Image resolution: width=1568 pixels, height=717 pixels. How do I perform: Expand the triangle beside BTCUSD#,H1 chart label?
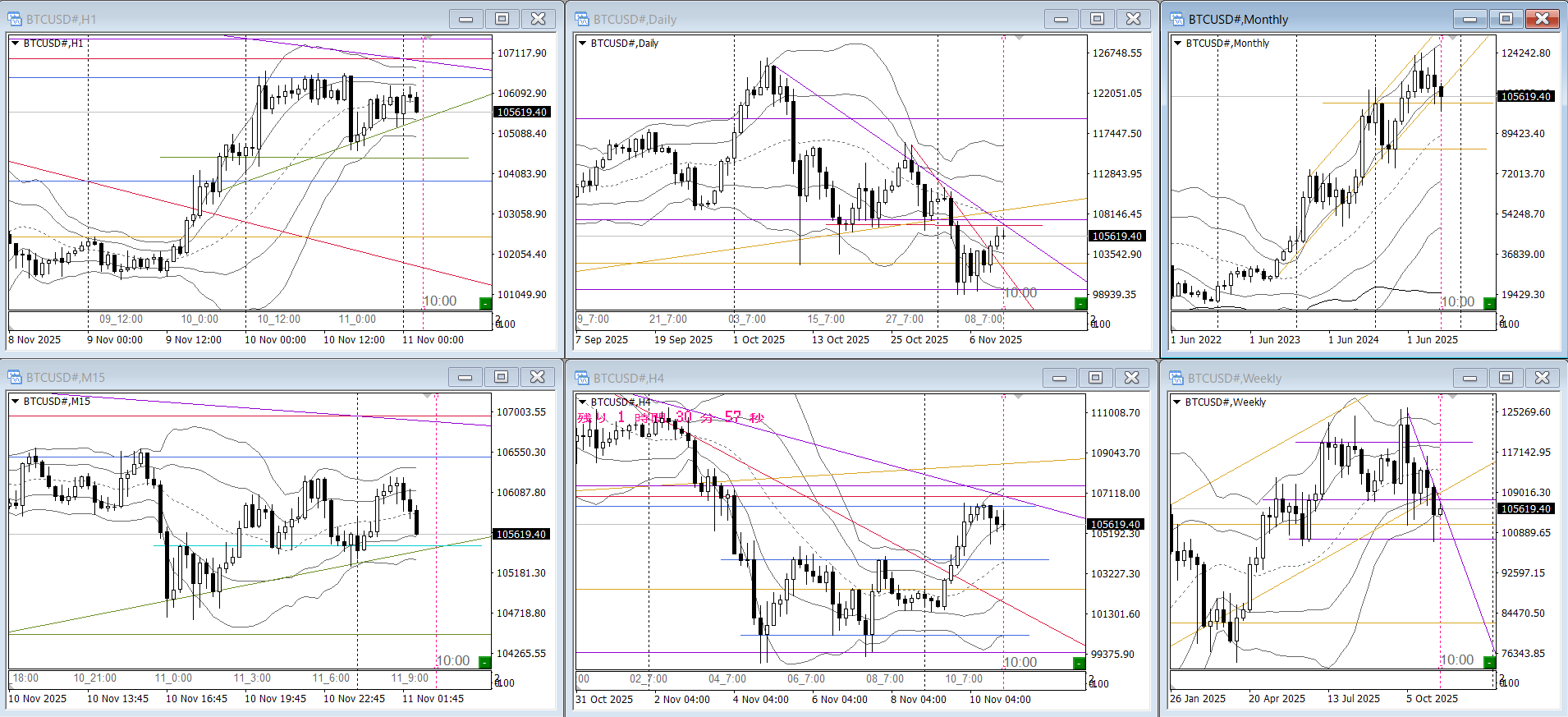[15, 44]
